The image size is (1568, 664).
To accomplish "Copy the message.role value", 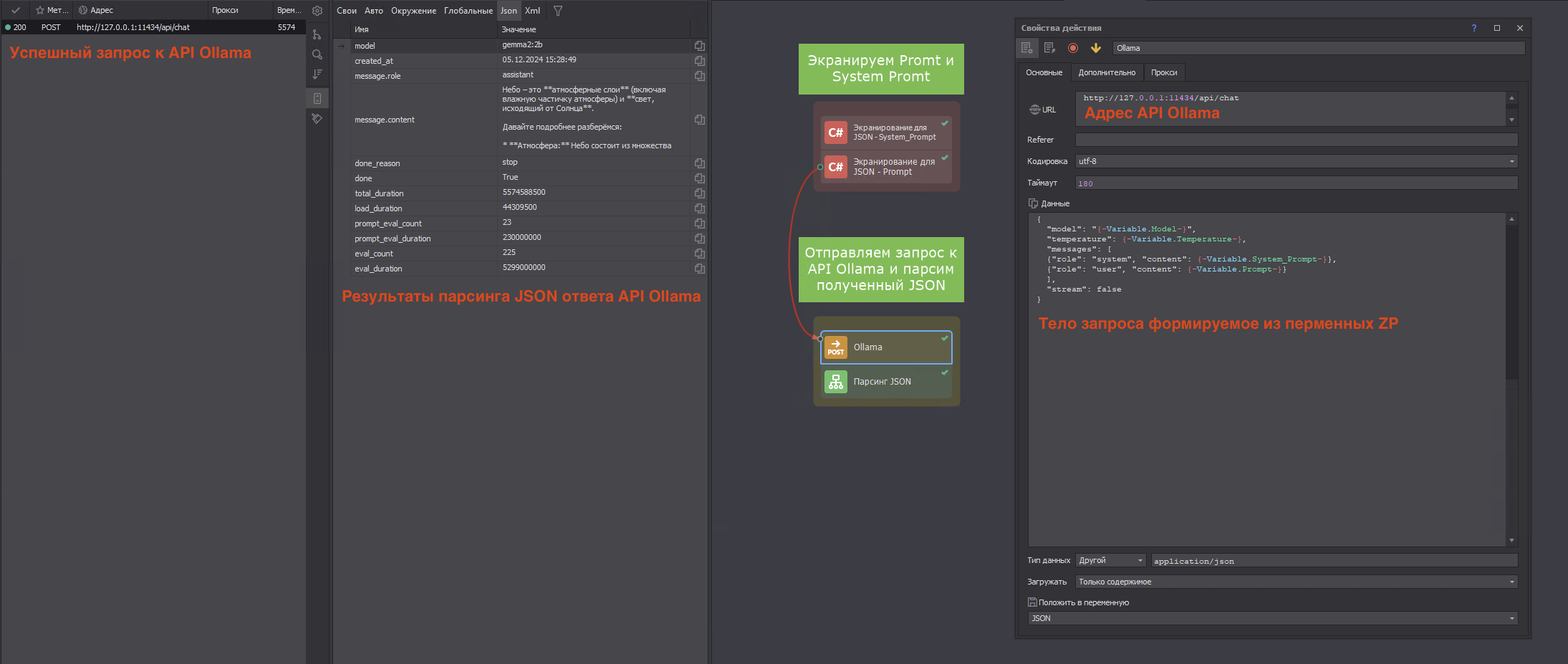I will 700,76.
